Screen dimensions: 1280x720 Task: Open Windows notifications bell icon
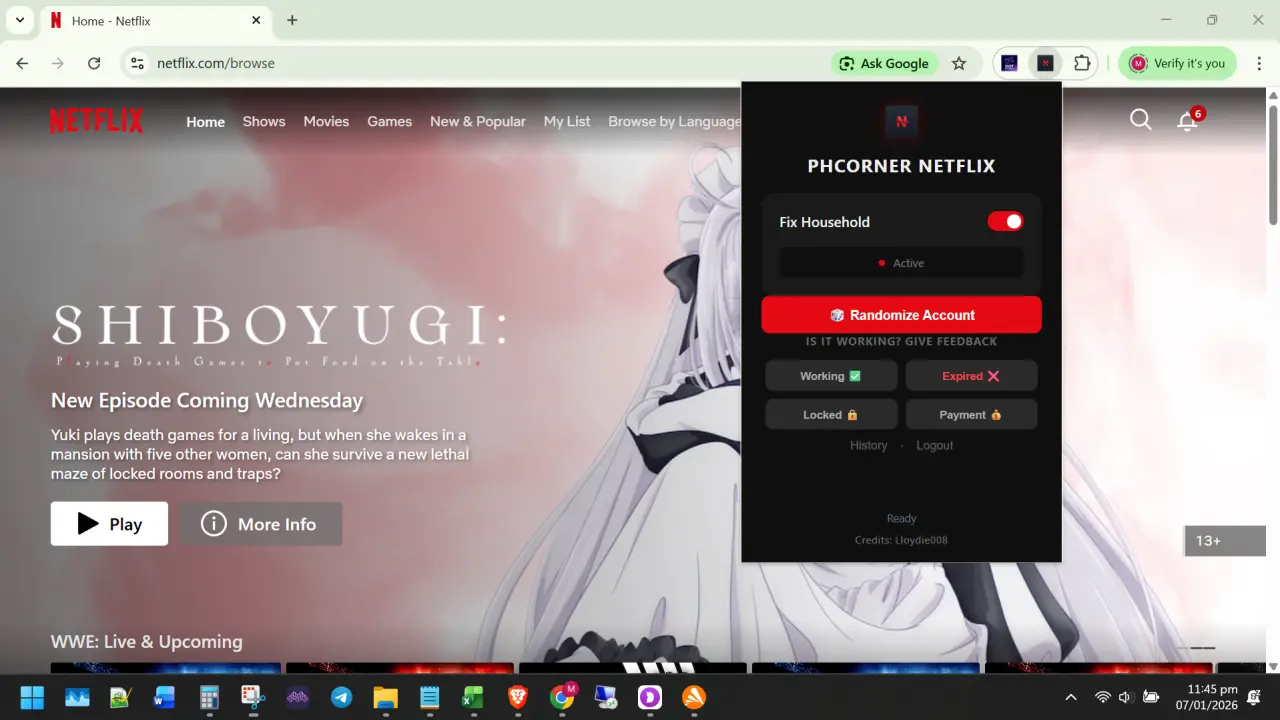coord(1255,697)
